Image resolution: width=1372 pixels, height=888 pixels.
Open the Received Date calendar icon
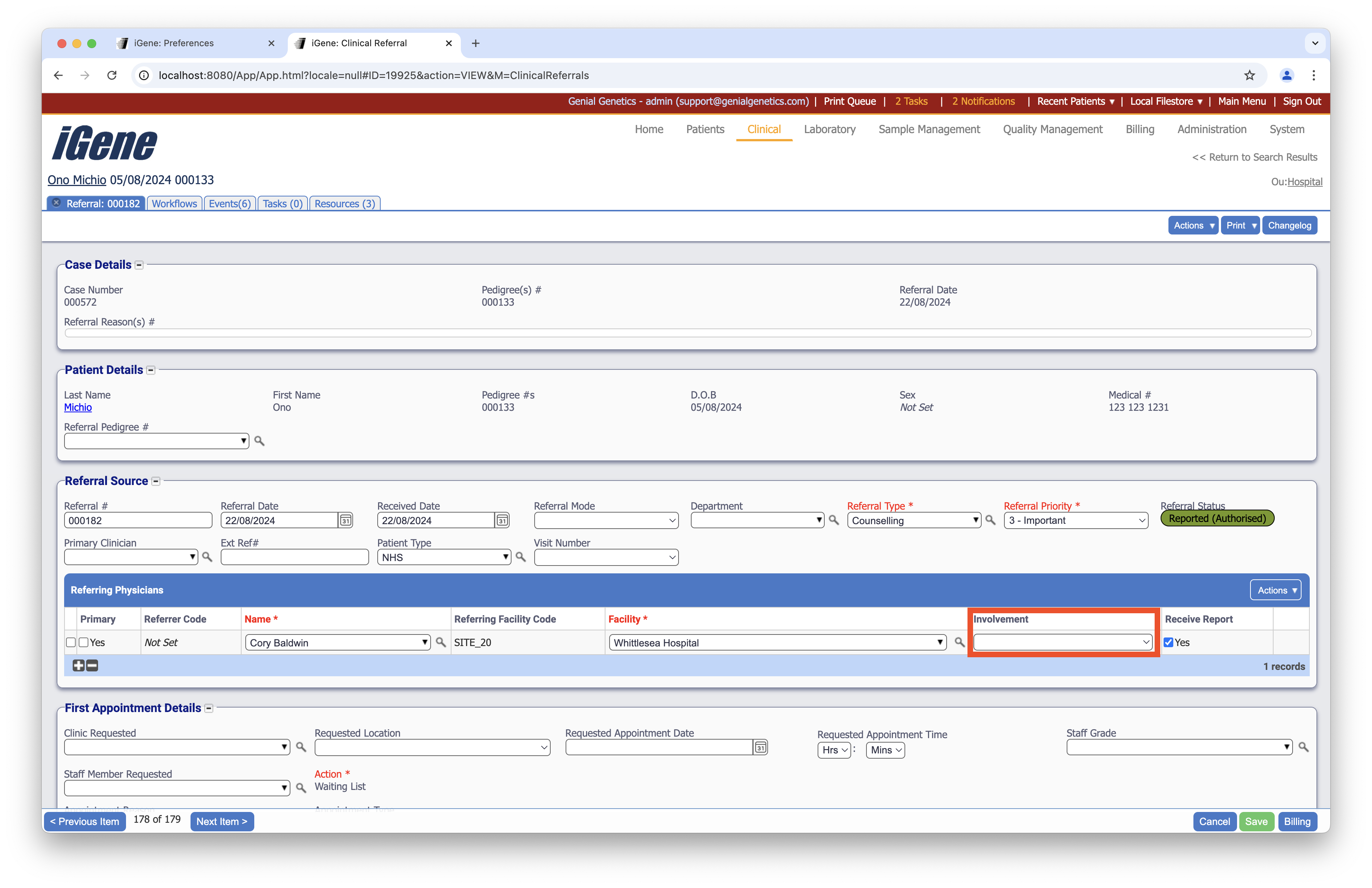(502, 520)
